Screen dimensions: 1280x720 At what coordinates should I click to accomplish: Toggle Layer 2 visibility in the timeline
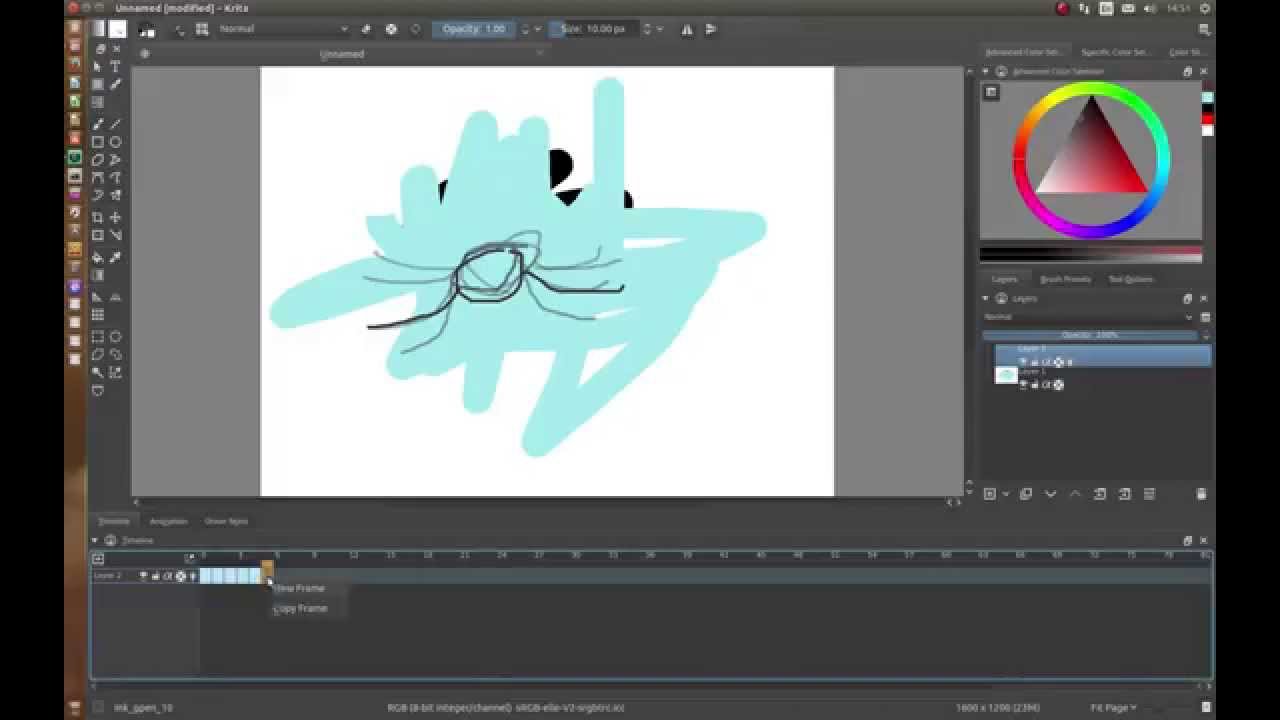point(143,576)
